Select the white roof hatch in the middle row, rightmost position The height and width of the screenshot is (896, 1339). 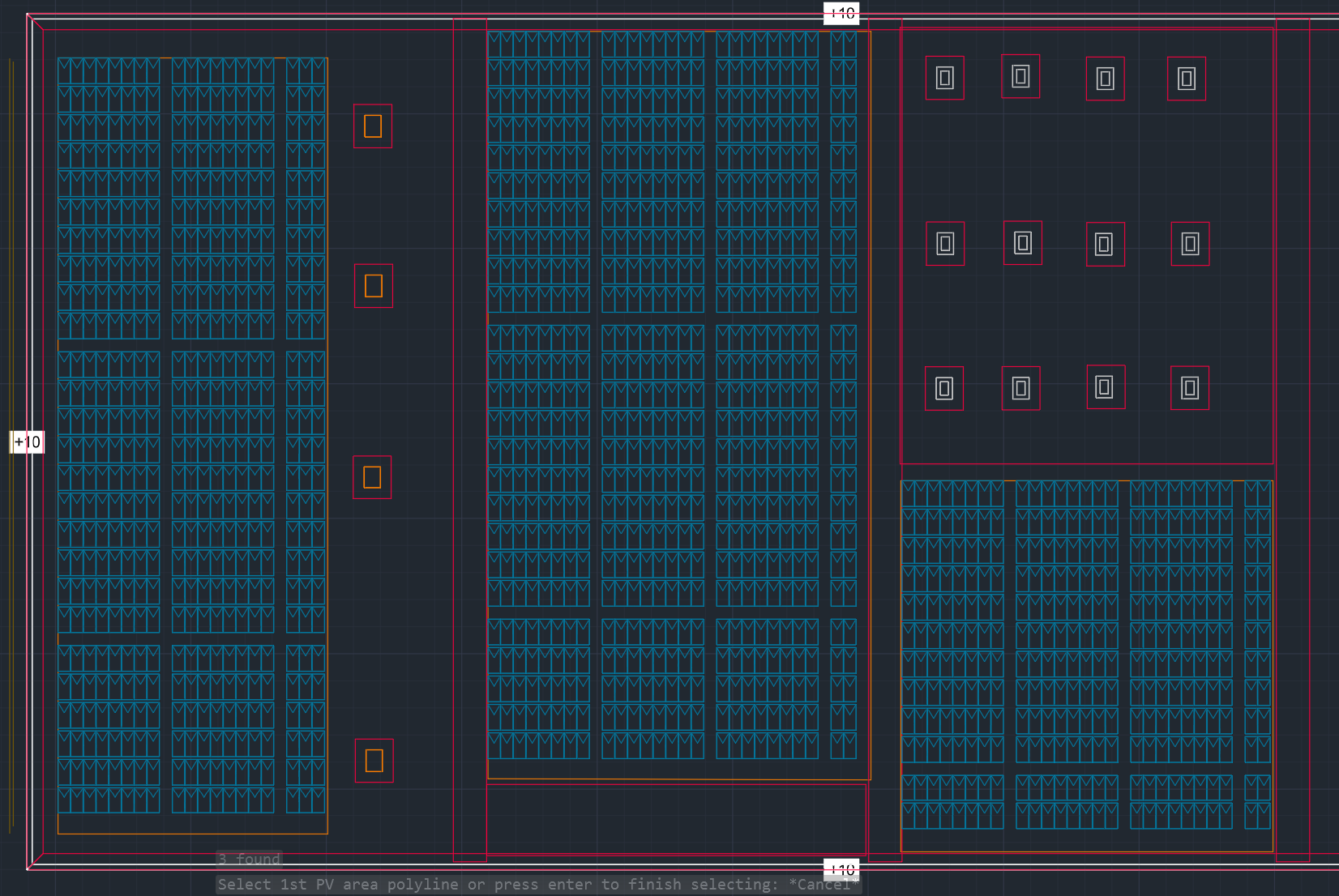pos(1188,241)
